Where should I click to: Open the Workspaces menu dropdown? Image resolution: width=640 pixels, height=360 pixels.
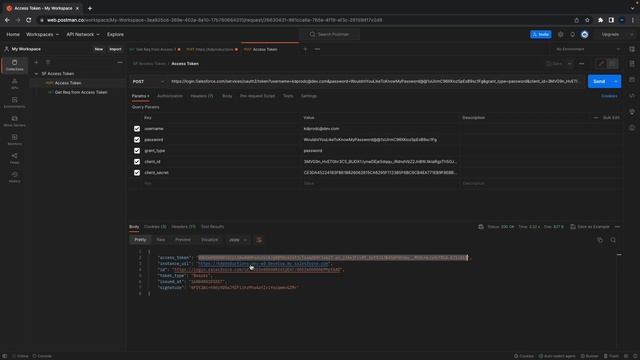pos(42,35)
